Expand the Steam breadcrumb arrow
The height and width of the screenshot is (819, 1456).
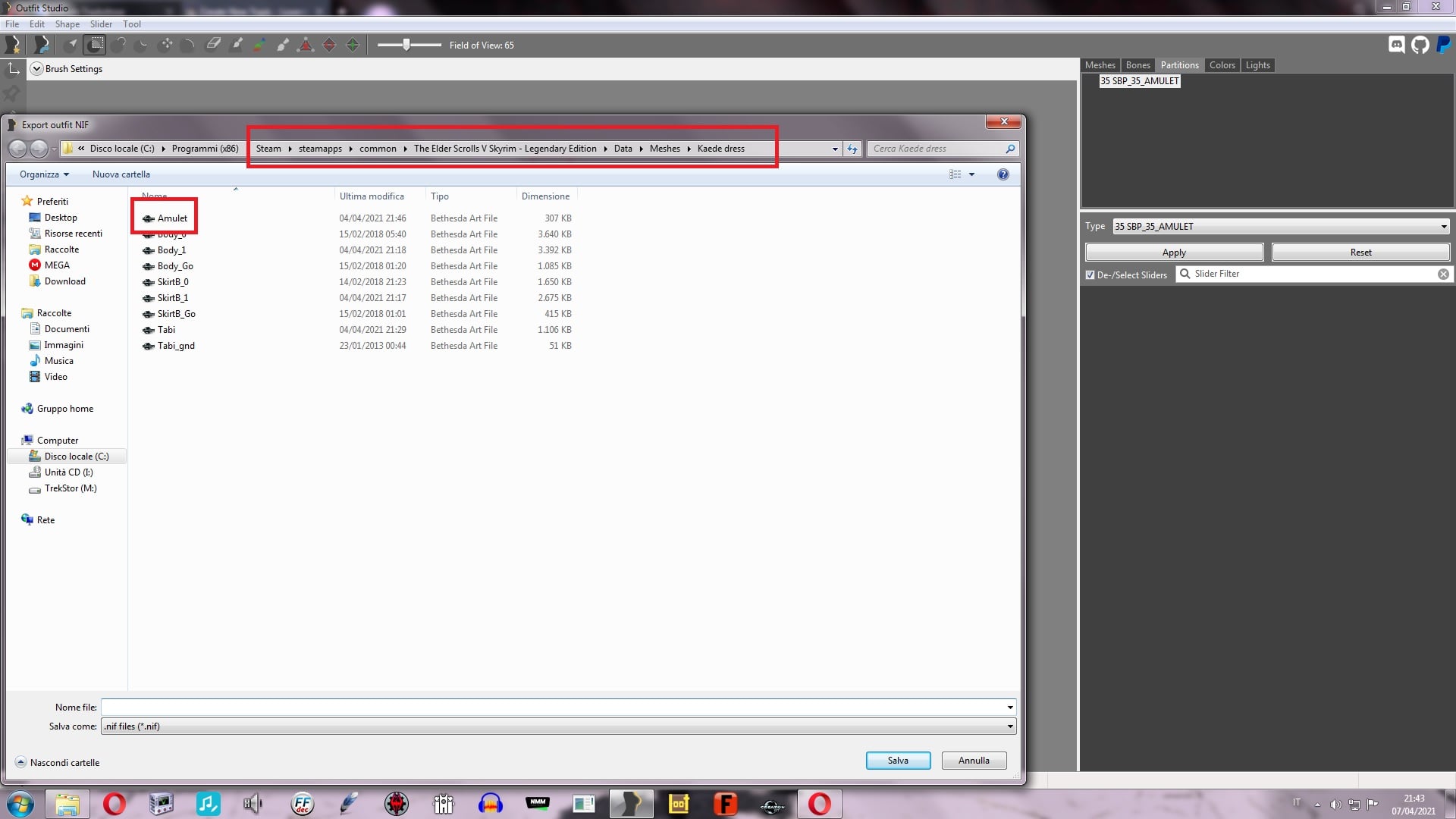(x=290, y=149)
